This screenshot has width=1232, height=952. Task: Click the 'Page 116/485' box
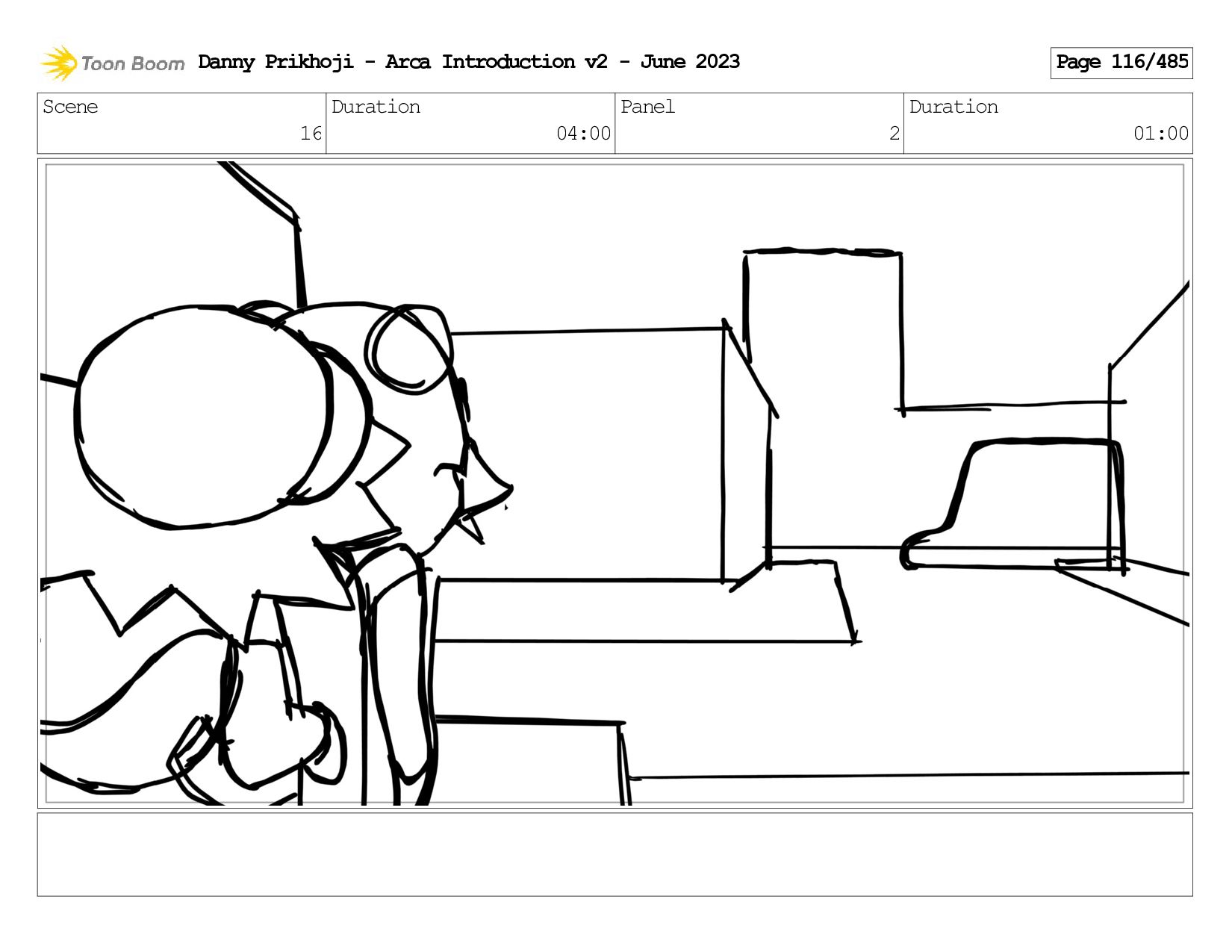(1121, 63)
